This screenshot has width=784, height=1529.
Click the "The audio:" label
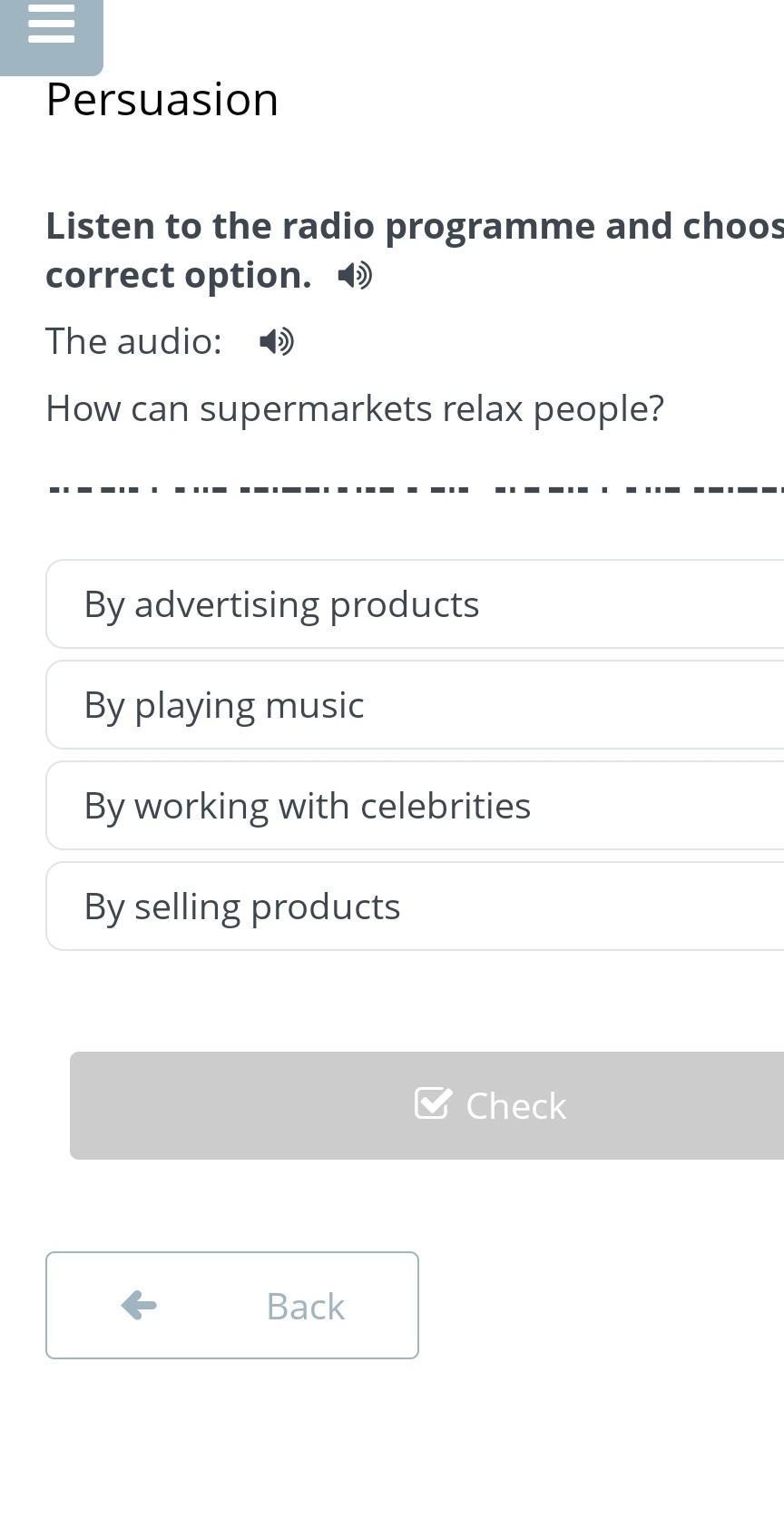(x=133, y=342)
